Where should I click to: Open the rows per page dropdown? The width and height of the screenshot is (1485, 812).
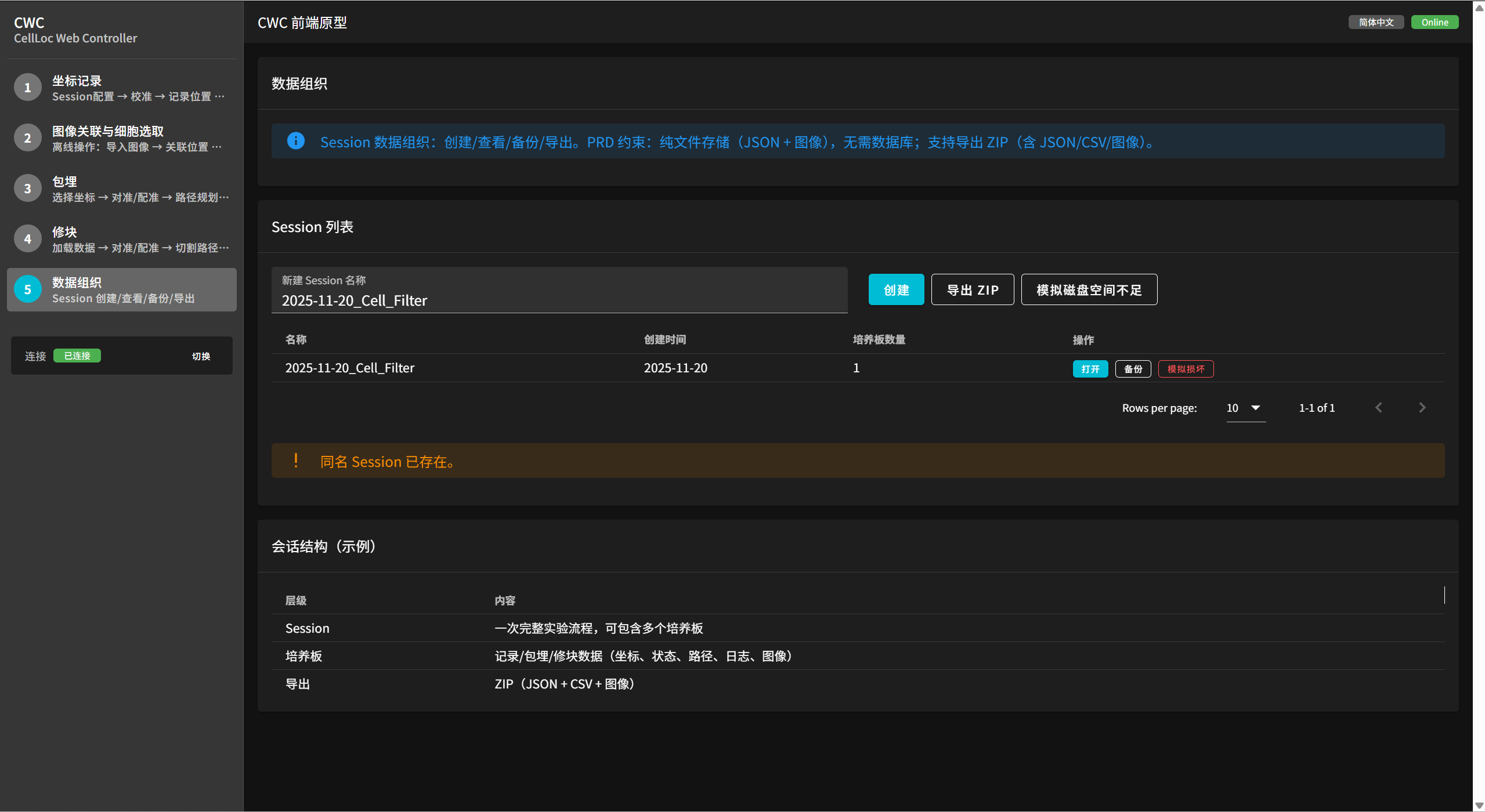click(x=1245, y=408)
